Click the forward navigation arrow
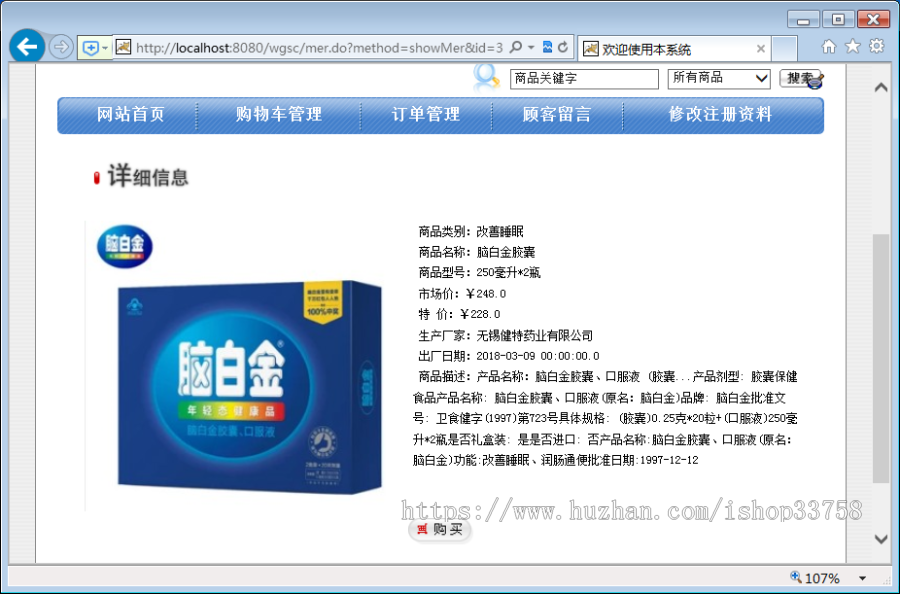Screen dimensions: 900x594 (60, 46)
